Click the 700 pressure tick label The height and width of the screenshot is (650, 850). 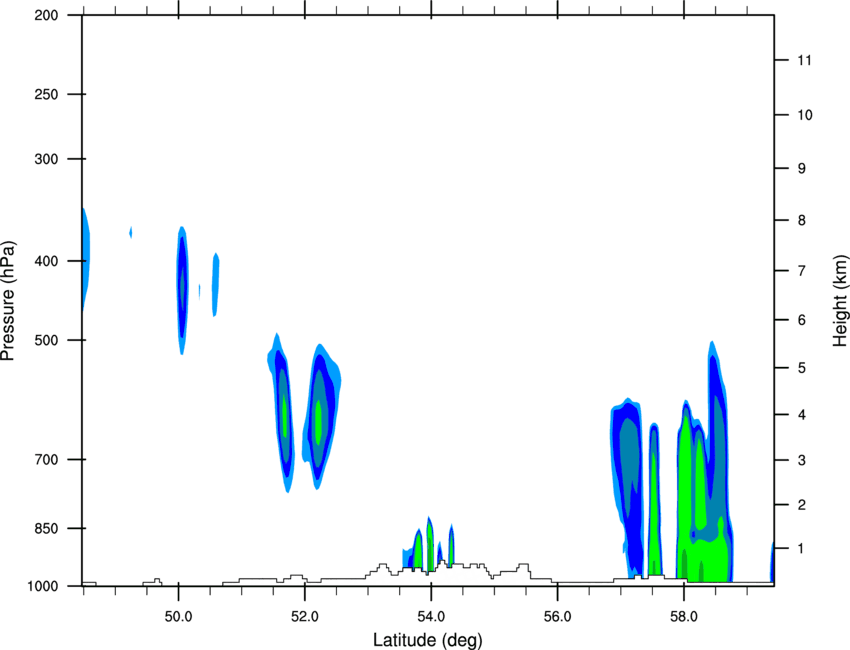click(x=47, y=459)
